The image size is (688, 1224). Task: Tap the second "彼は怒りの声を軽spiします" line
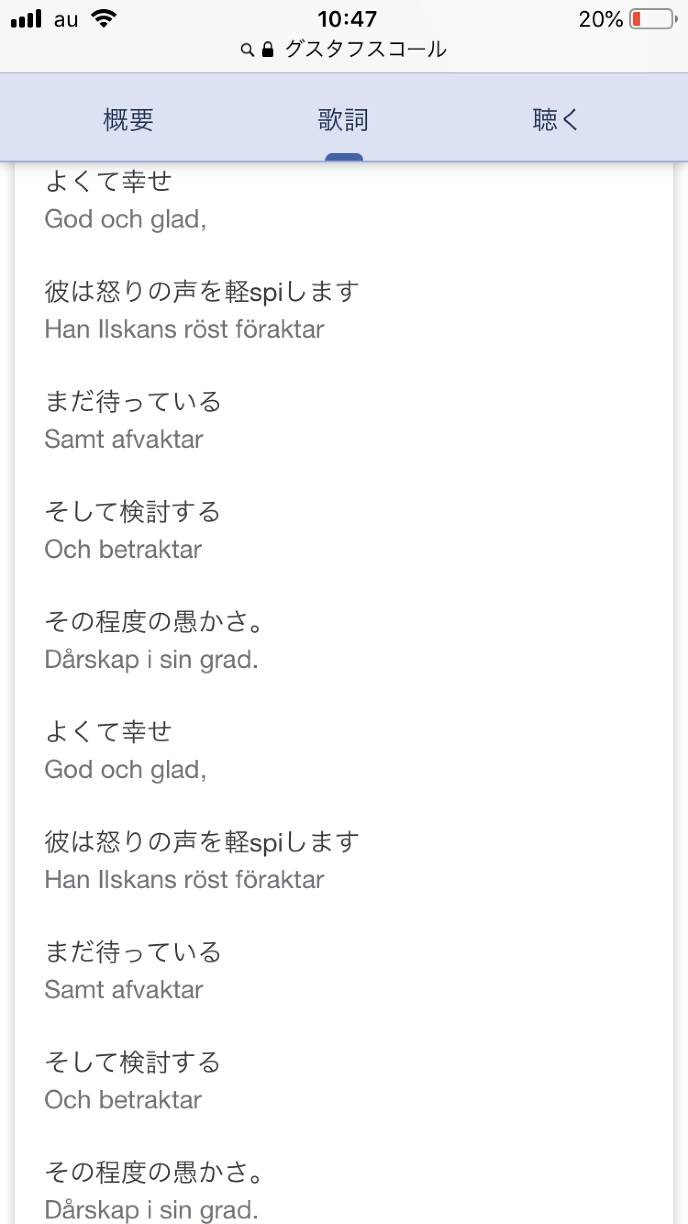(202, 842)
